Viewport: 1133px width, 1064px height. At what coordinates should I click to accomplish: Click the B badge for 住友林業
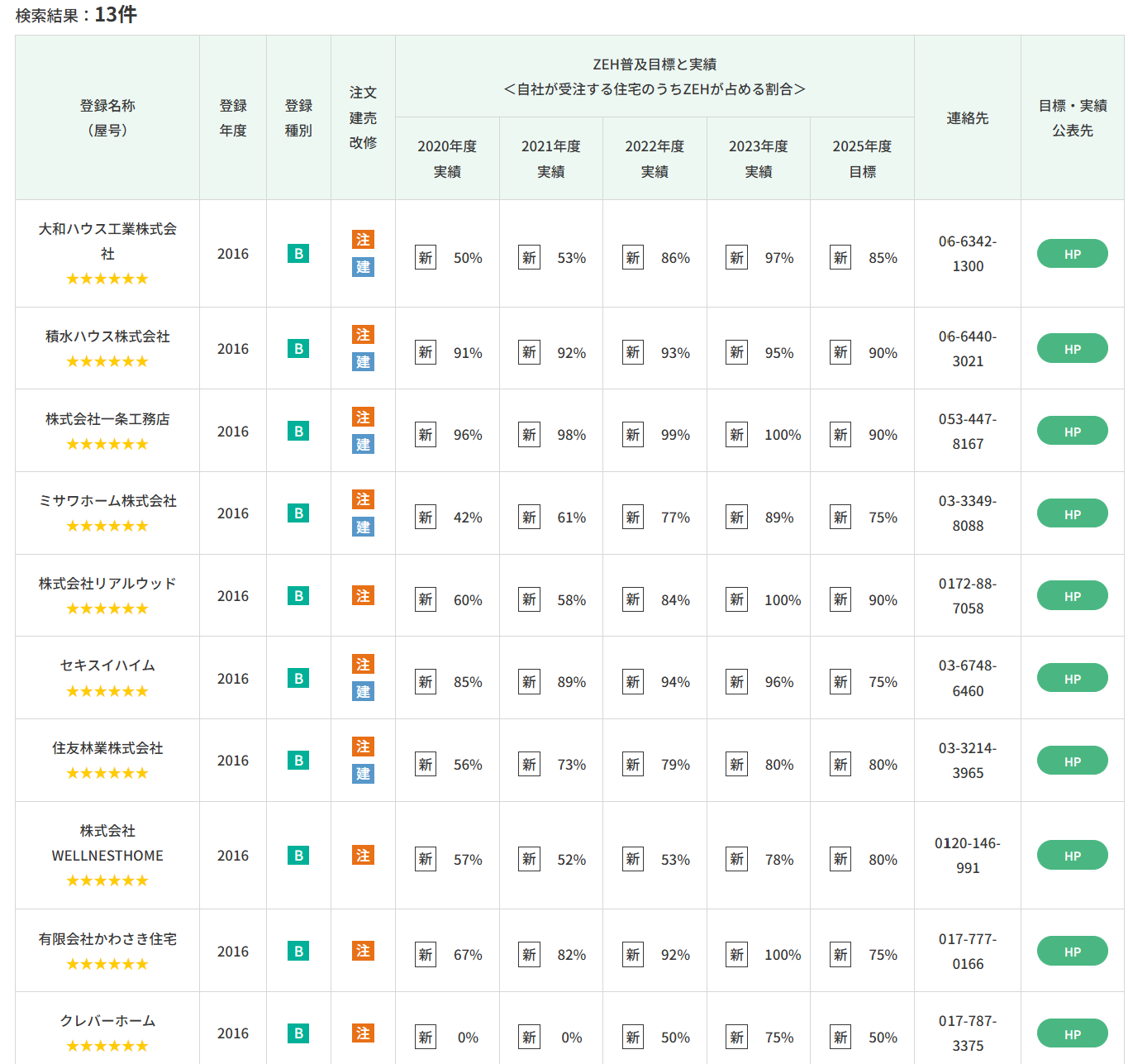coord(298,761)
